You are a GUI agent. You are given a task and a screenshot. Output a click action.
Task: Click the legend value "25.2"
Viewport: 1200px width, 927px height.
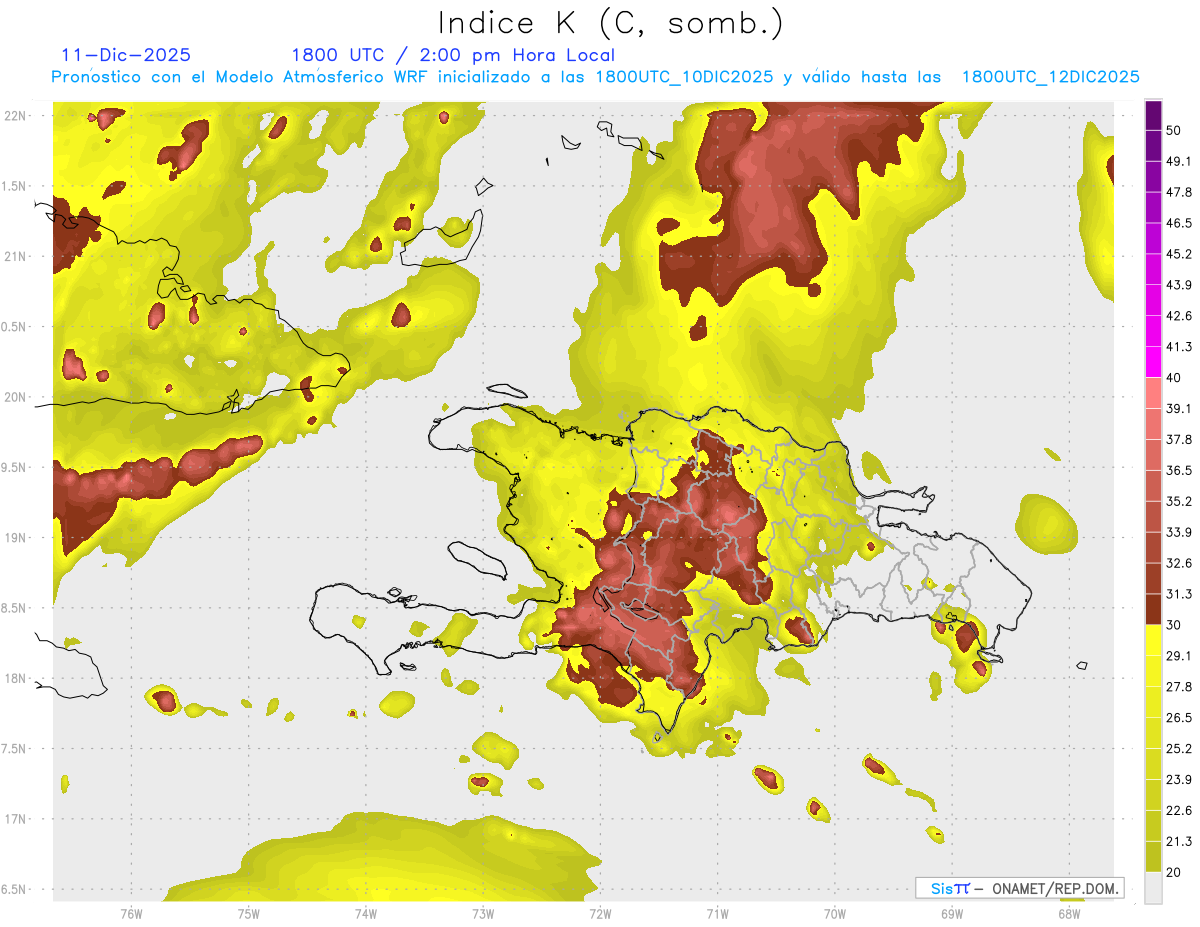pyautogui.click(x=1179, y=749)
